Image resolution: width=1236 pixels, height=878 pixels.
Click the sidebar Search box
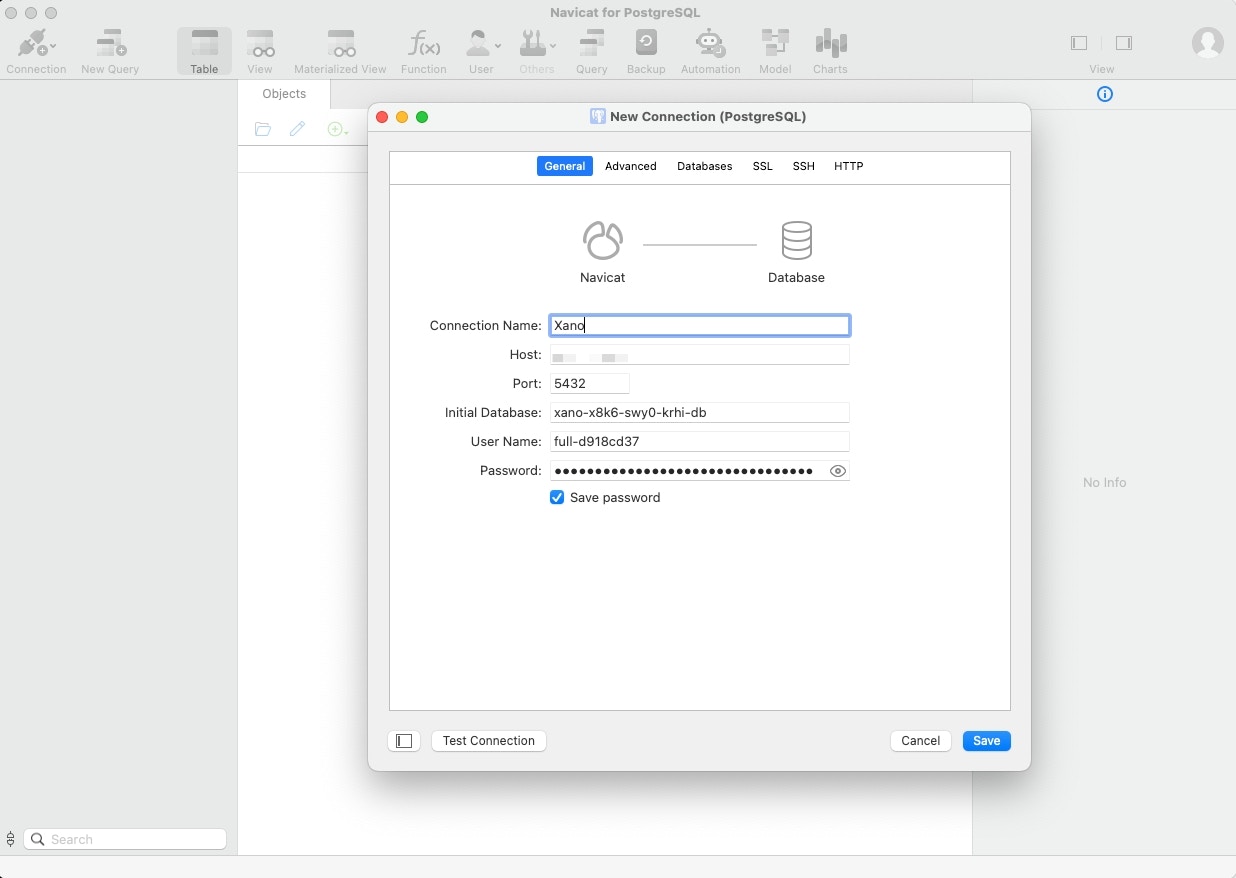click(125, 839)
